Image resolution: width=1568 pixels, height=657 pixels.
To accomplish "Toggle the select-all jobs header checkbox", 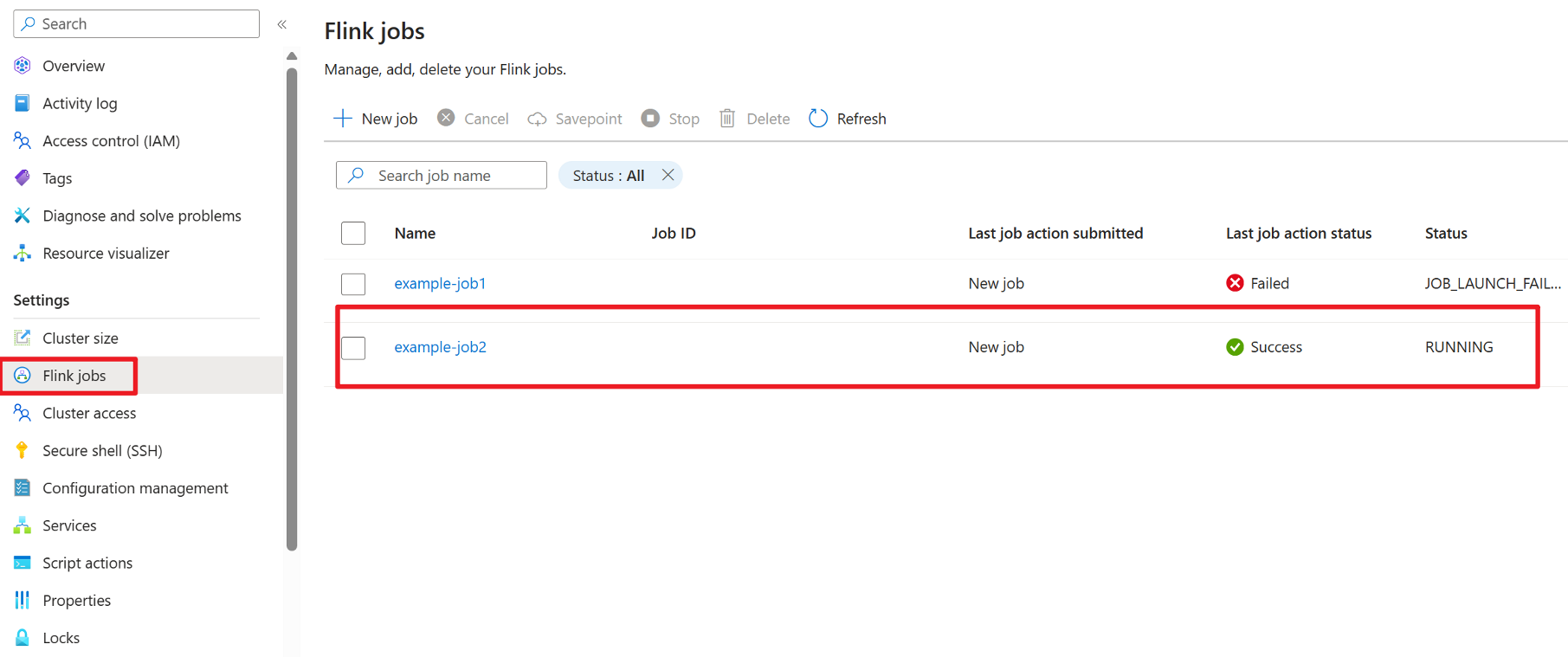I will click(x=353, y=234).
